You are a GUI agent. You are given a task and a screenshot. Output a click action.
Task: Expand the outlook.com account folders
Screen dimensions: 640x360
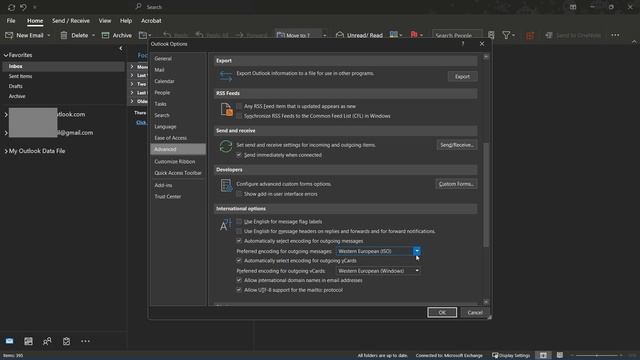[x=6, y=115]
